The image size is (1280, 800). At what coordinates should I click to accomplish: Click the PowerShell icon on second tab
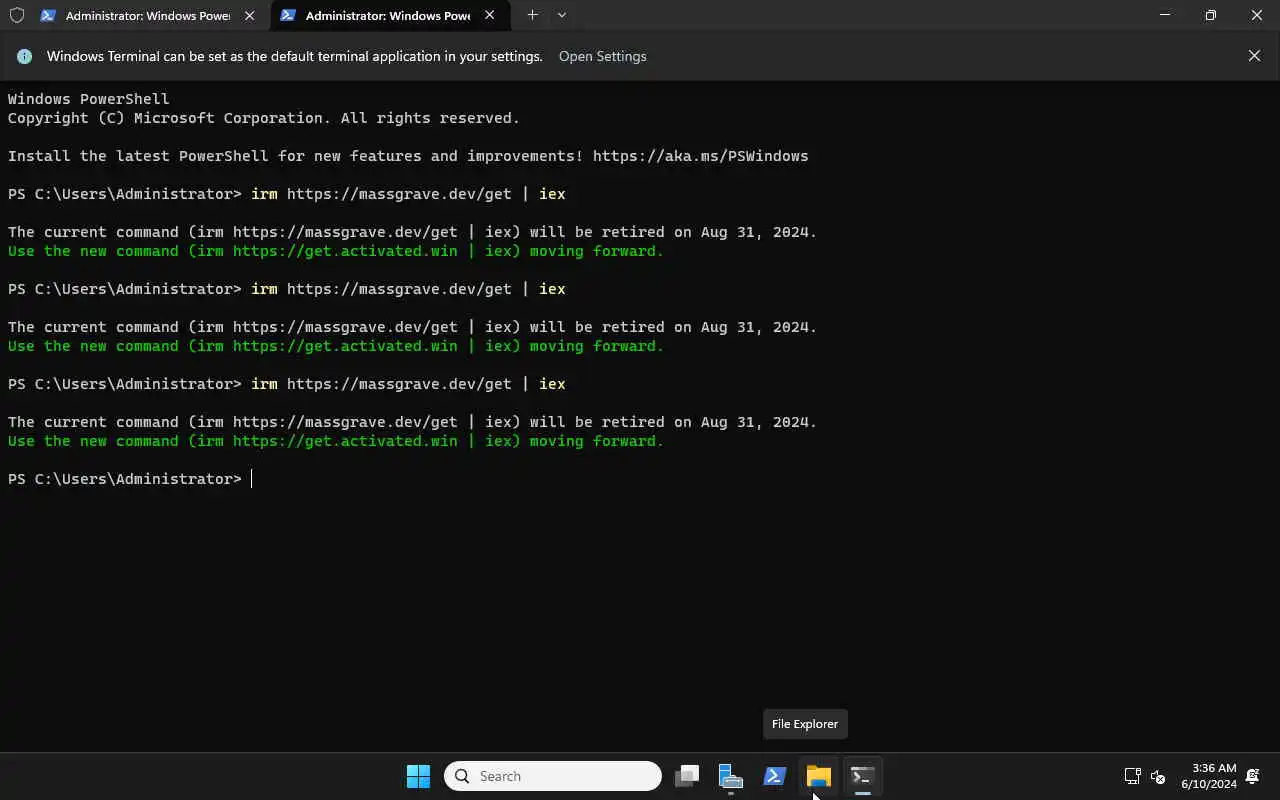[288, 16]
